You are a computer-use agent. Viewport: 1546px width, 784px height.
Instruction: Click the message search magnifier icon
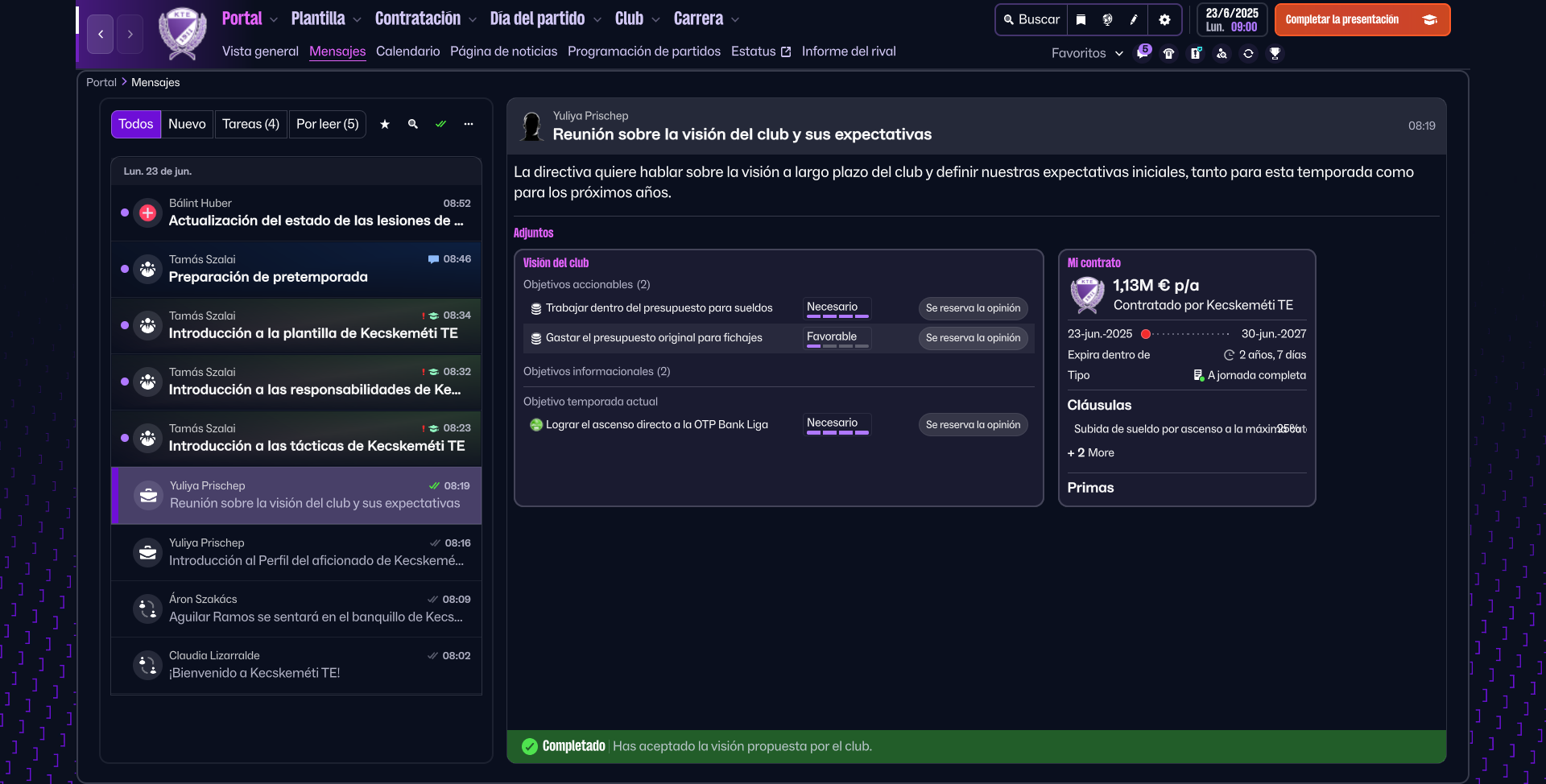413,124
